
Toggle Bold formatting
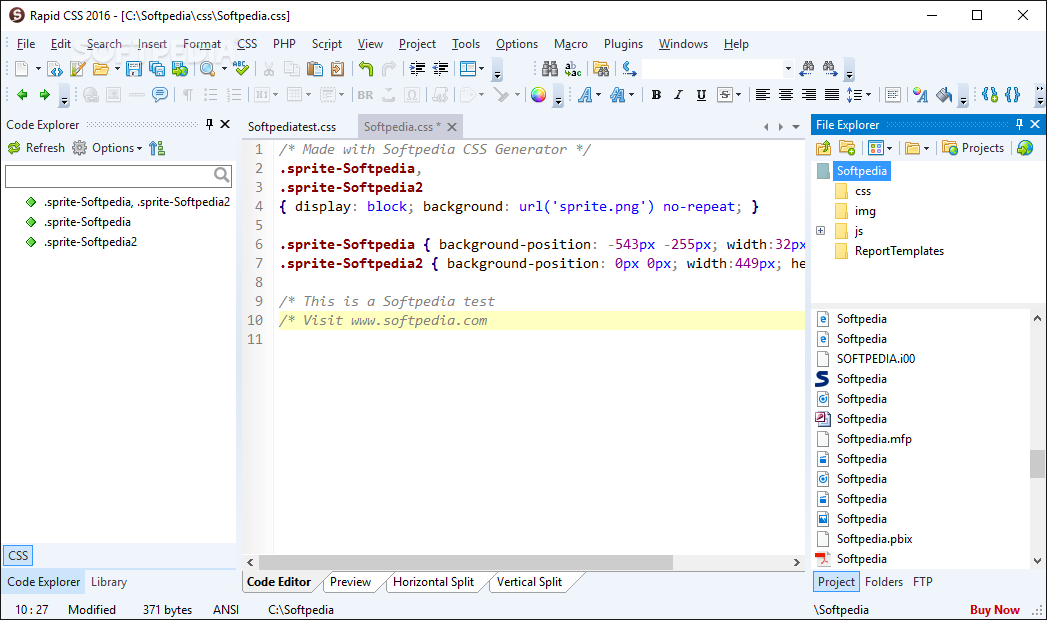pyautogui.click(x=656, y=95)
